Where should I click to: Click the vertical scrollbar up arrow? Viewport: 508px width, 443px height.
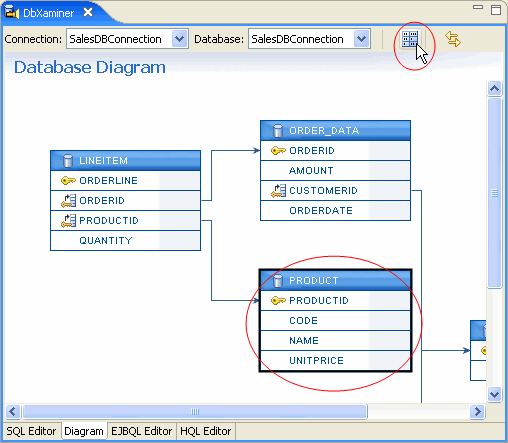(x=494, y=88)
